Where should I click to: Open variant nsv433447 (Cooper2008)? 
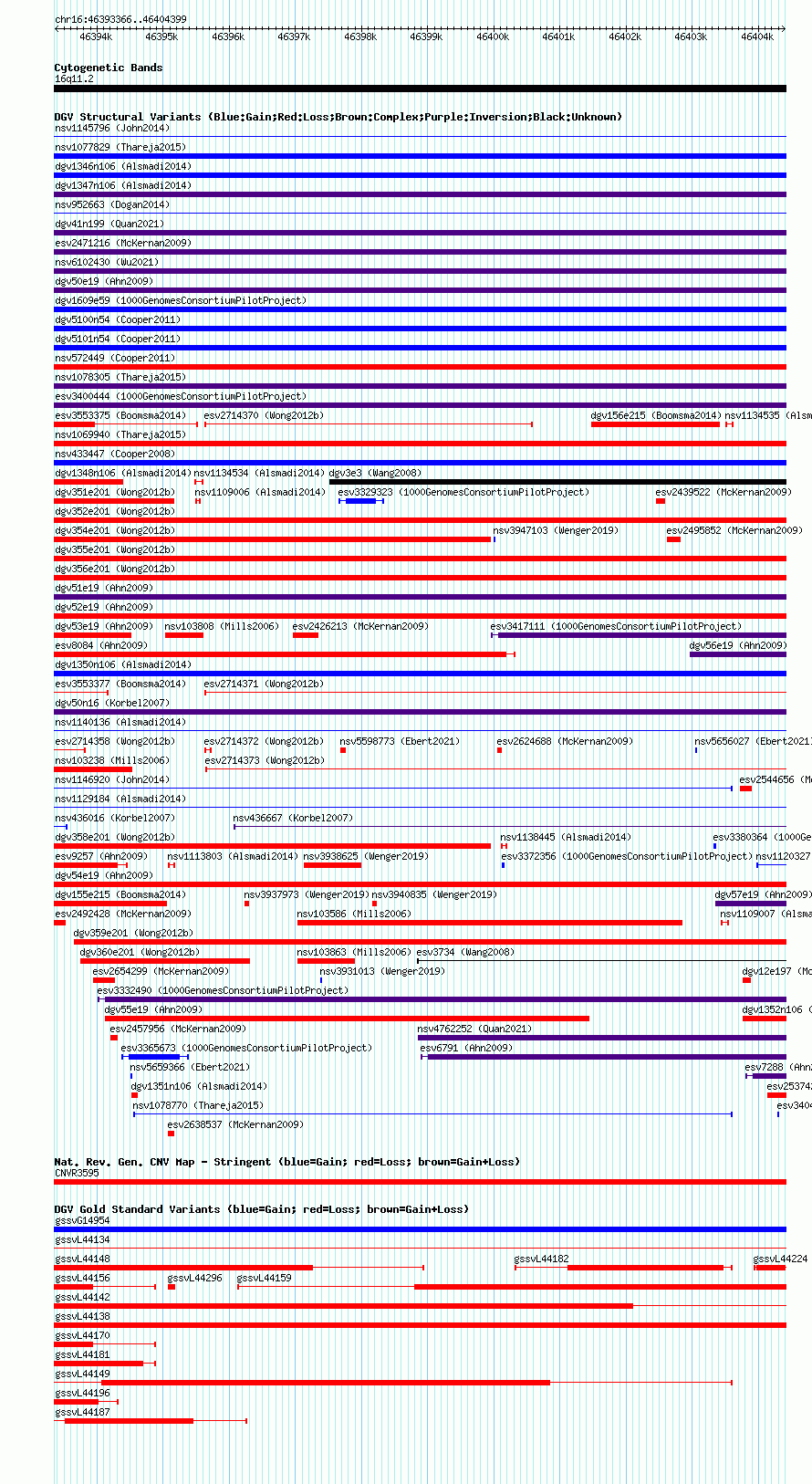[x=115, y=454]
